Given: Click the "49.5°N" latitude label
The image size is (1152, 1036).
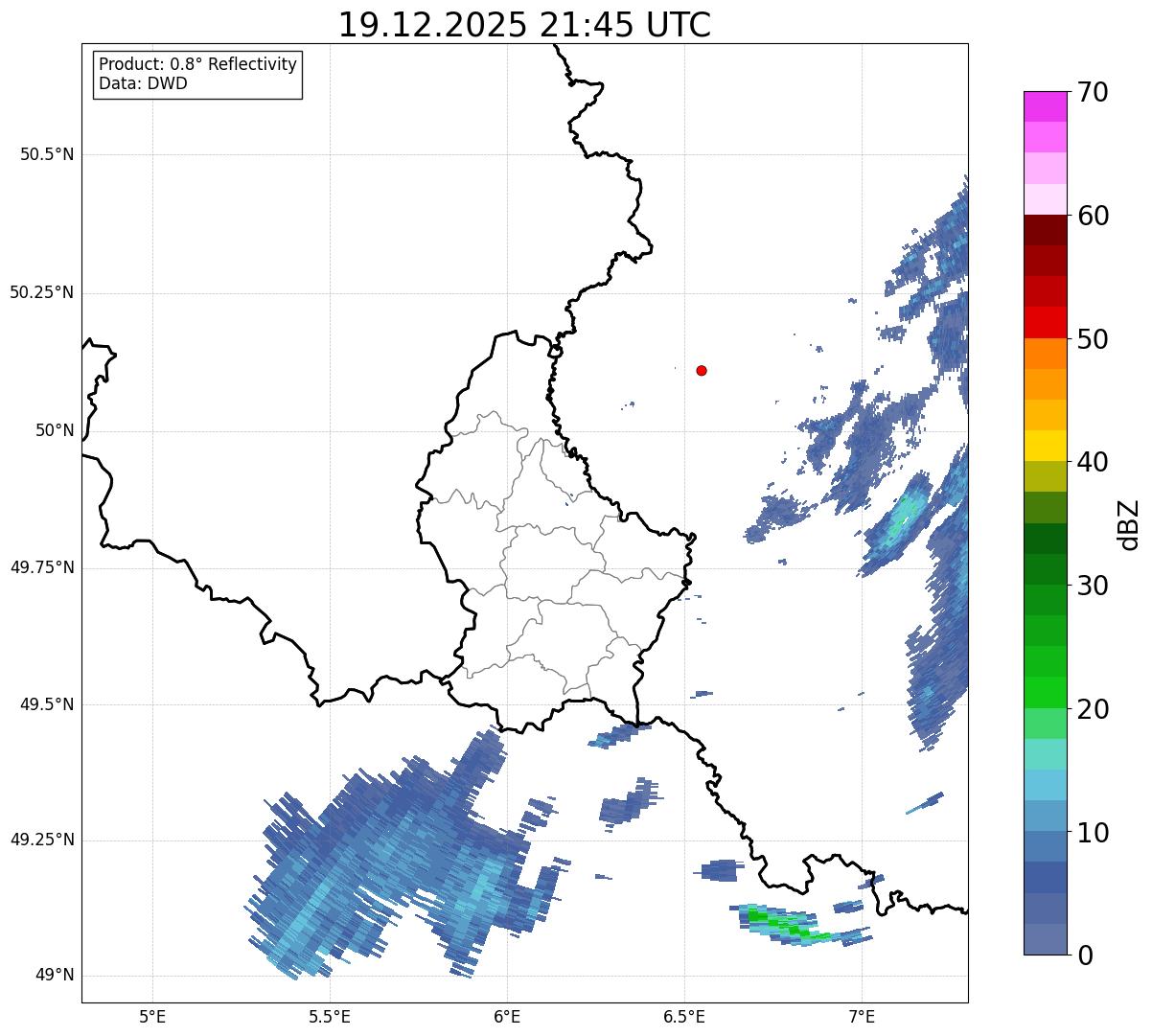Looking at the screenshot, I should click(x=47, y=704).
